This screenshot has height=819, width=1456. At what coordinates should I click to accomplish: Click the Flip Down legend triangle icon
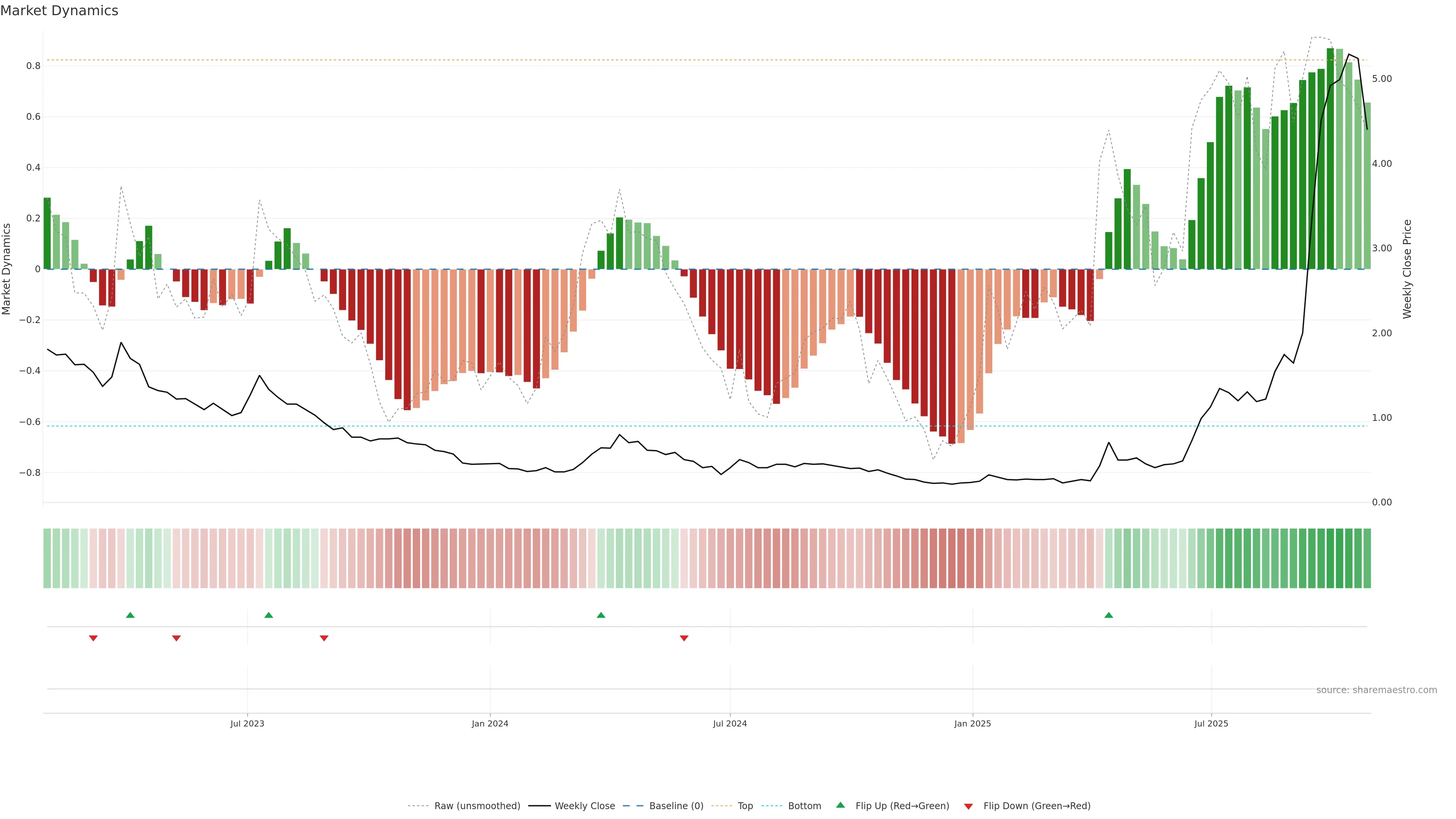968,806
